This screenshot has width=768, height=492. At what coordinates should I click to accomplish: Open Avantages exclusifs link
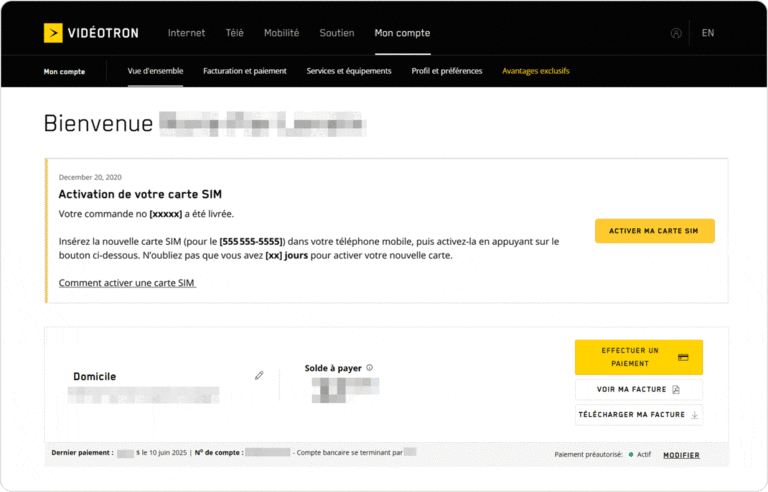point(537,71)
